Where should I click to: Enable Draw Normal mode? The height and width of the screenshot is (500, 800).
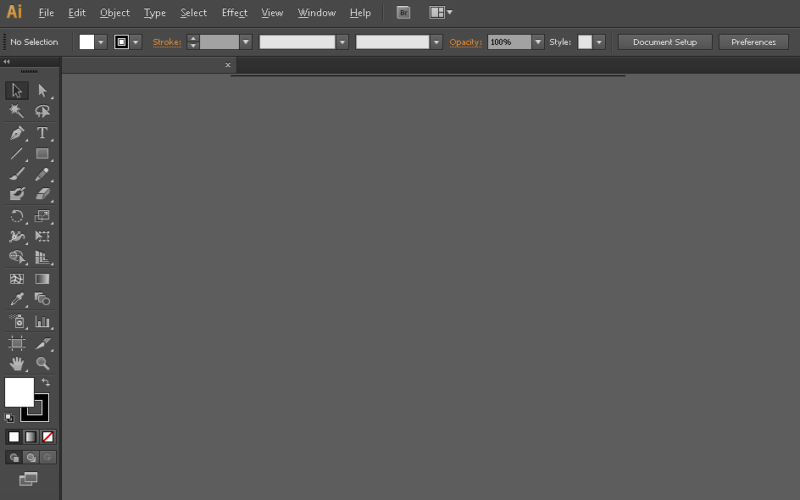click(14, 457)
